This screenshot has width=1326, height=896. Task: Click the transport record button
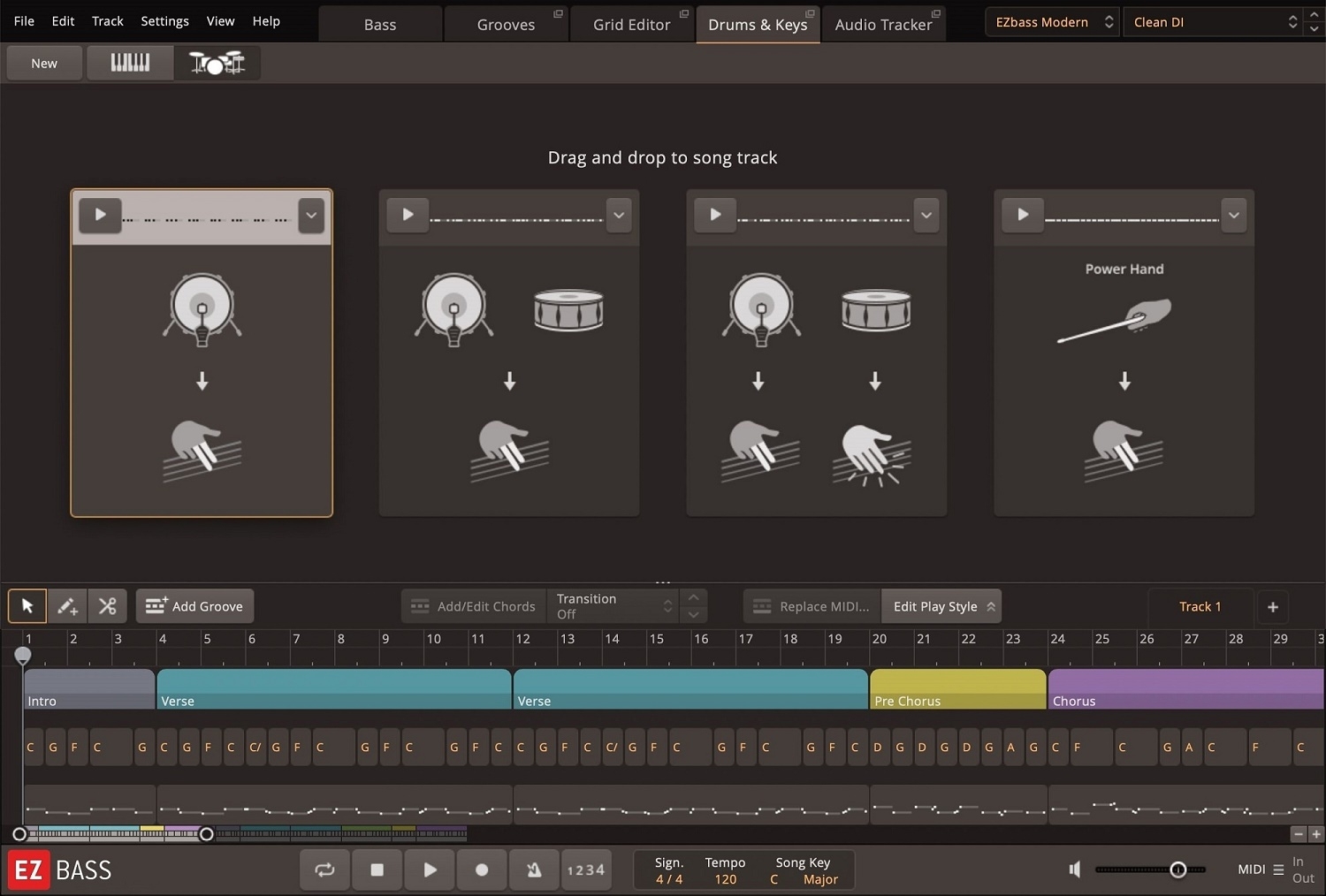[x=482, y=869]
